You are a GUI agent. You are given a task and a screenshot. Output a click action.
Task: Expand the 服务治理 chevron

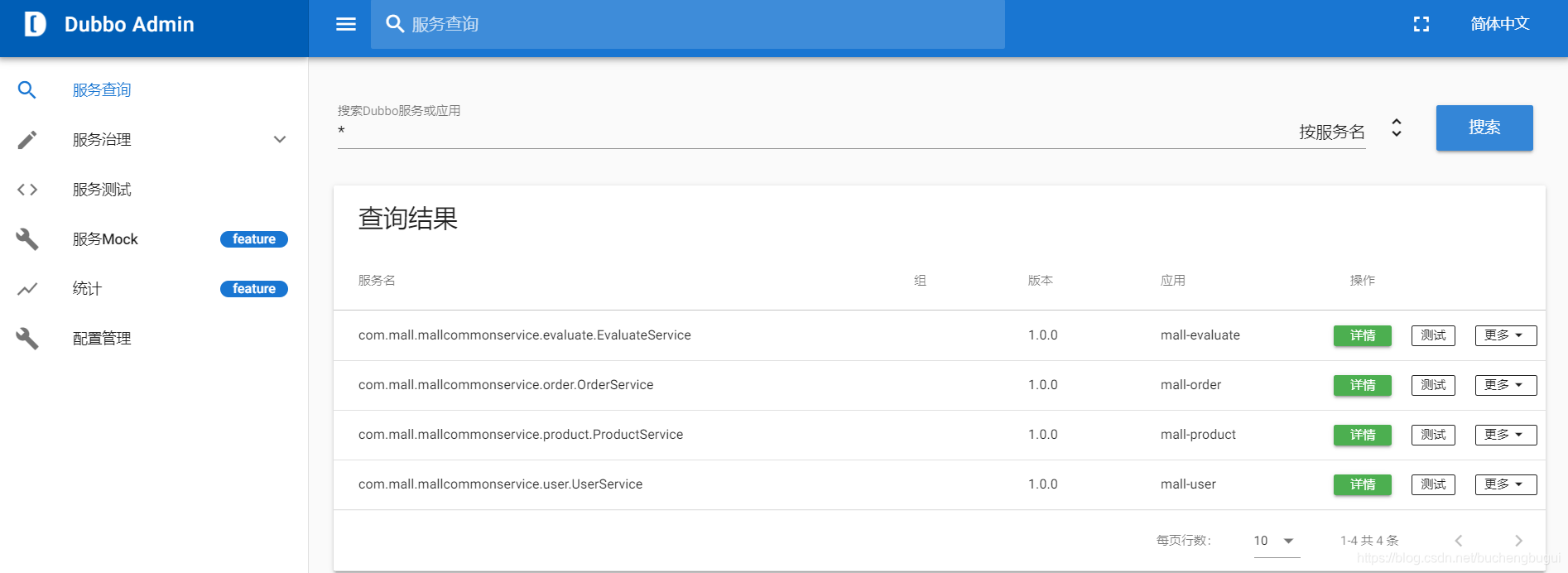pyautogui.click(x=280, y=139)
